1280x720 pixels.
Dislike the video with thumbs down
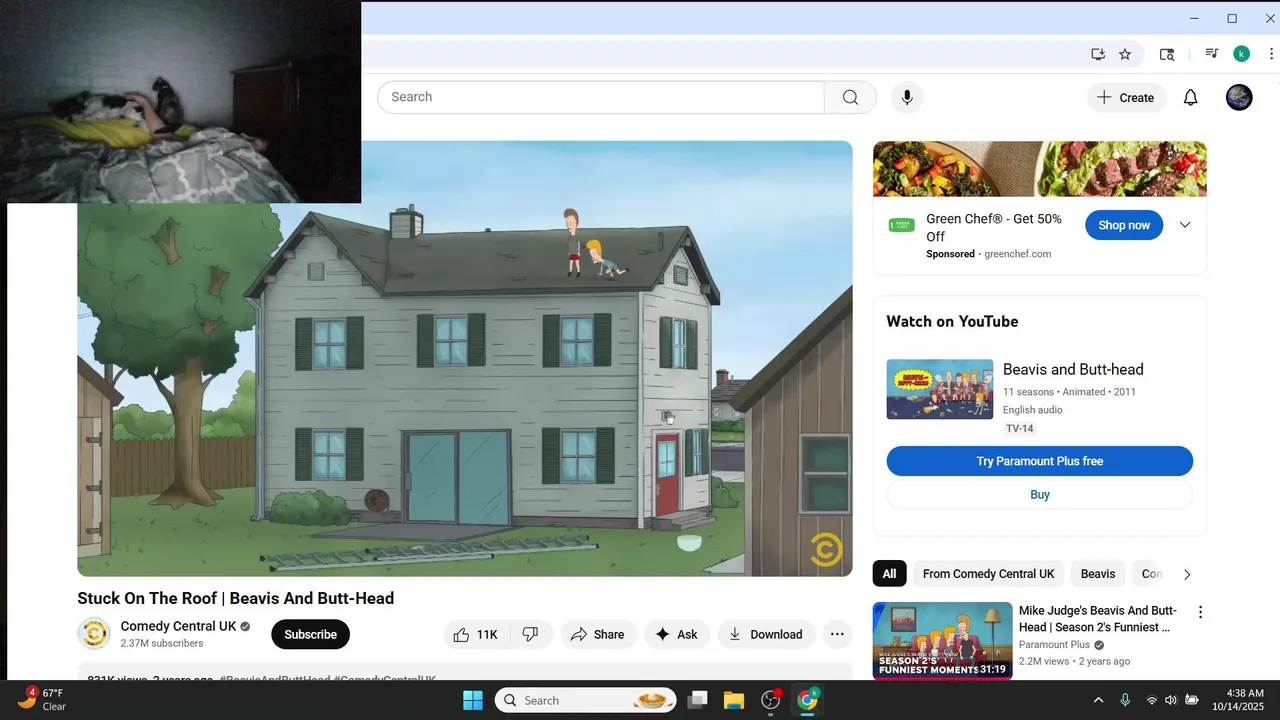click(531, 634)
